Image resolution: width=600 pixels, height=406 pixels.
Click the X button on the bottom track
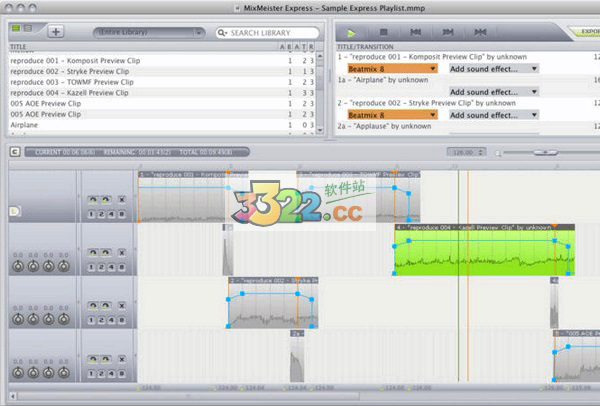[x=122, y=359]
